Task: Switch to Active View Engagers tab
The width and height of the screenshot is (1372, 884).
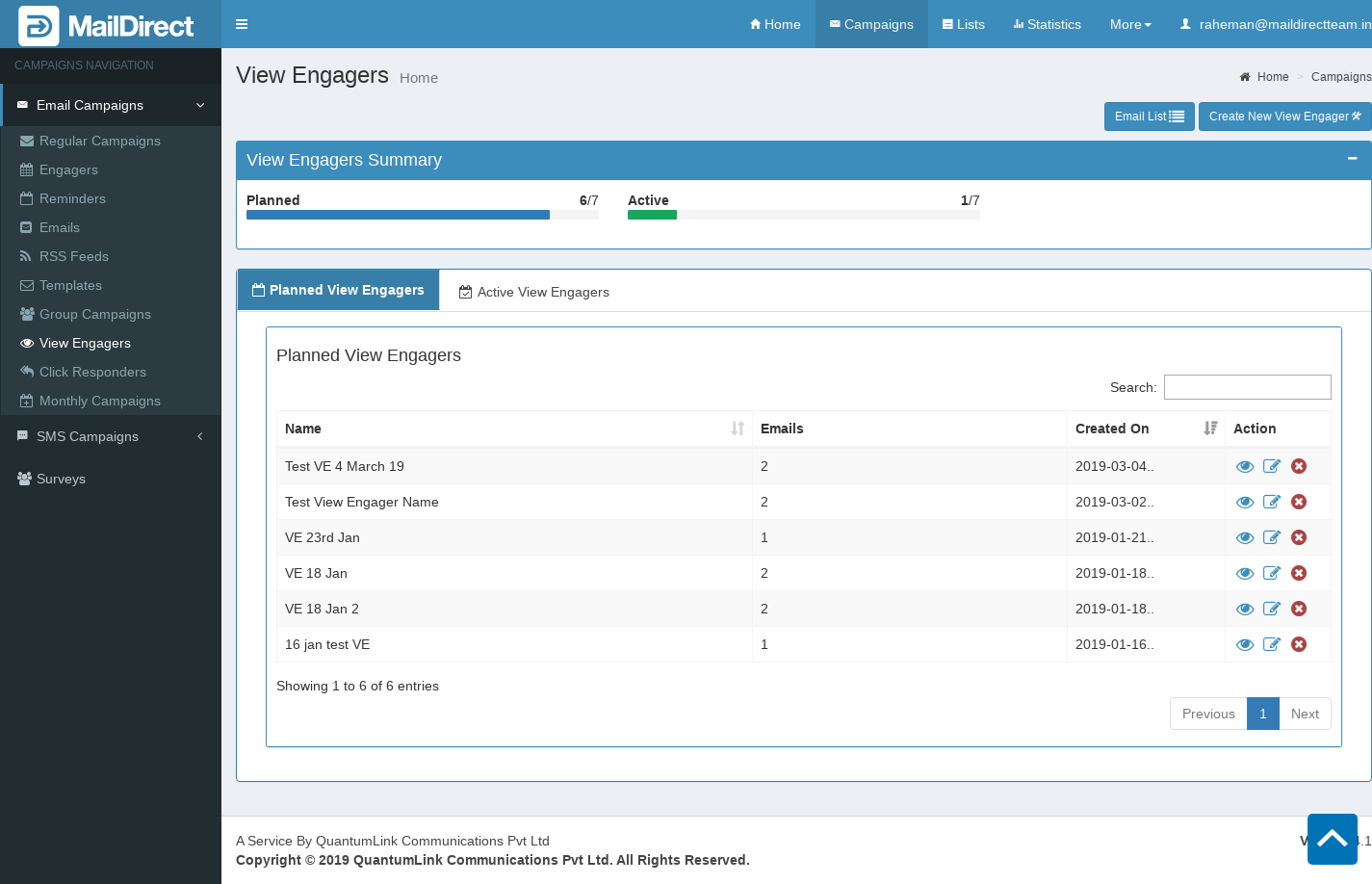Action: point(534,292)
